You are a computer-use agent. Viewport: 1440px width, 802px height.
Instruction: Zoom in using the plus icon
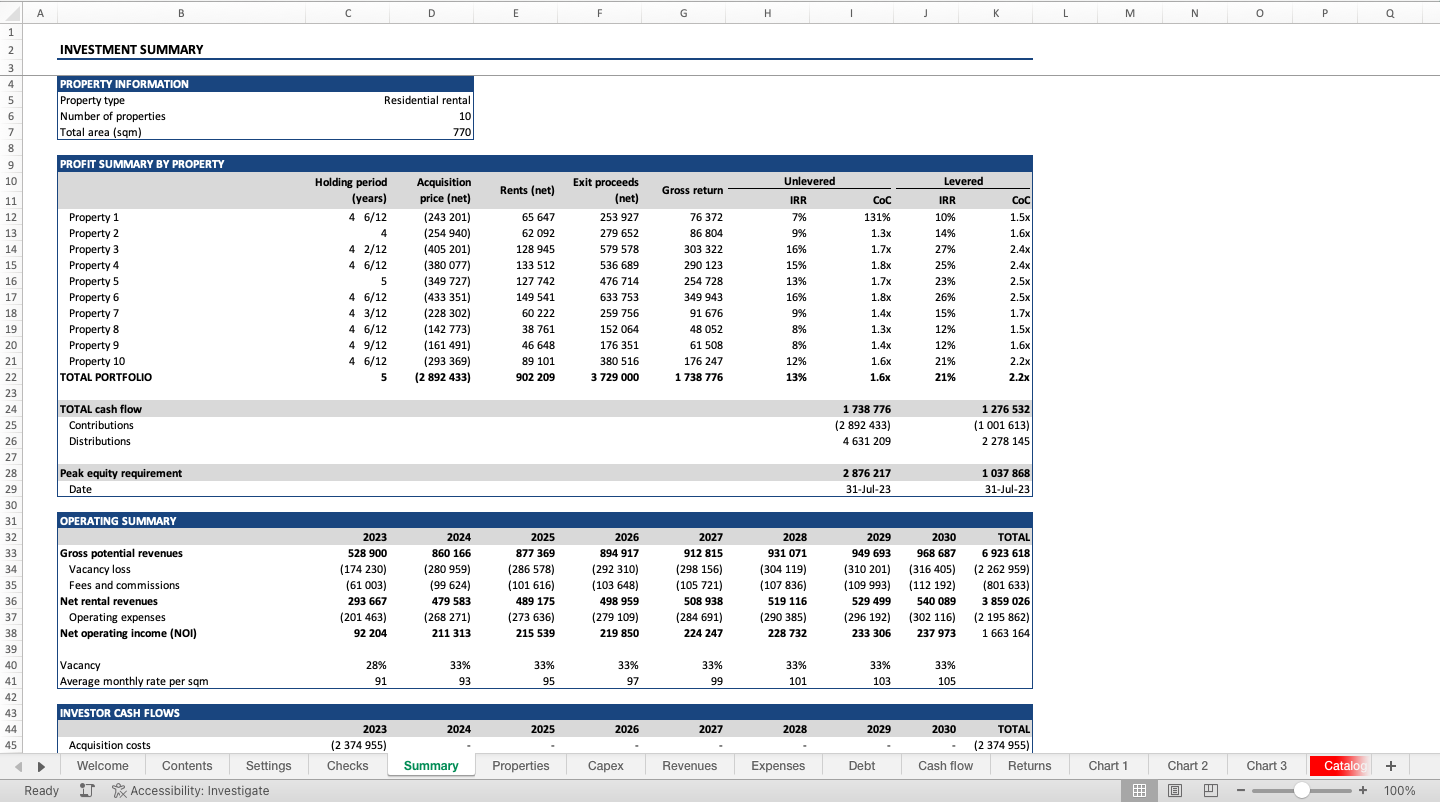[x=1362, y=790]
